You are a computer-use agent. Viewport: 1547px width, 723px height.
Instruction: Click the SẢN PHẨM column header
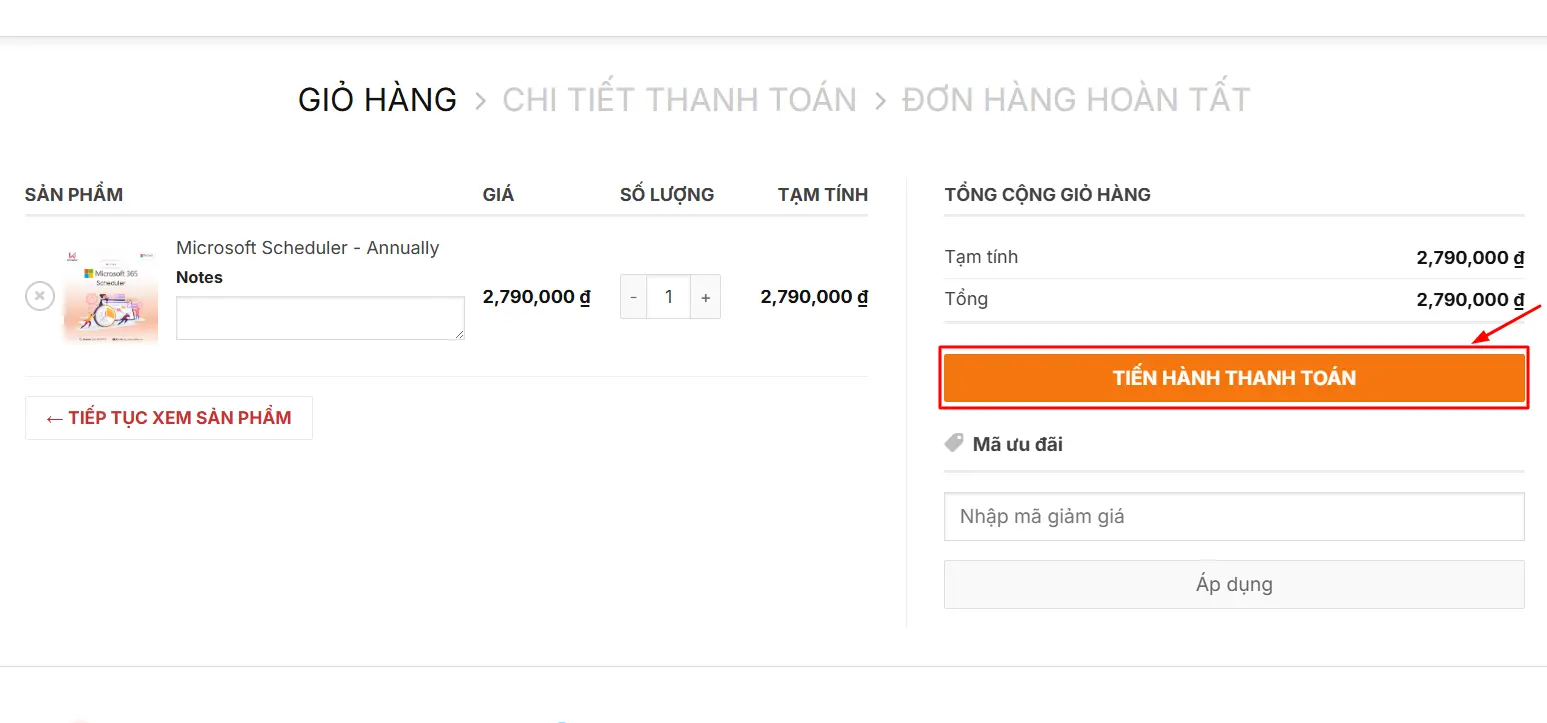(x=73, y=194)
